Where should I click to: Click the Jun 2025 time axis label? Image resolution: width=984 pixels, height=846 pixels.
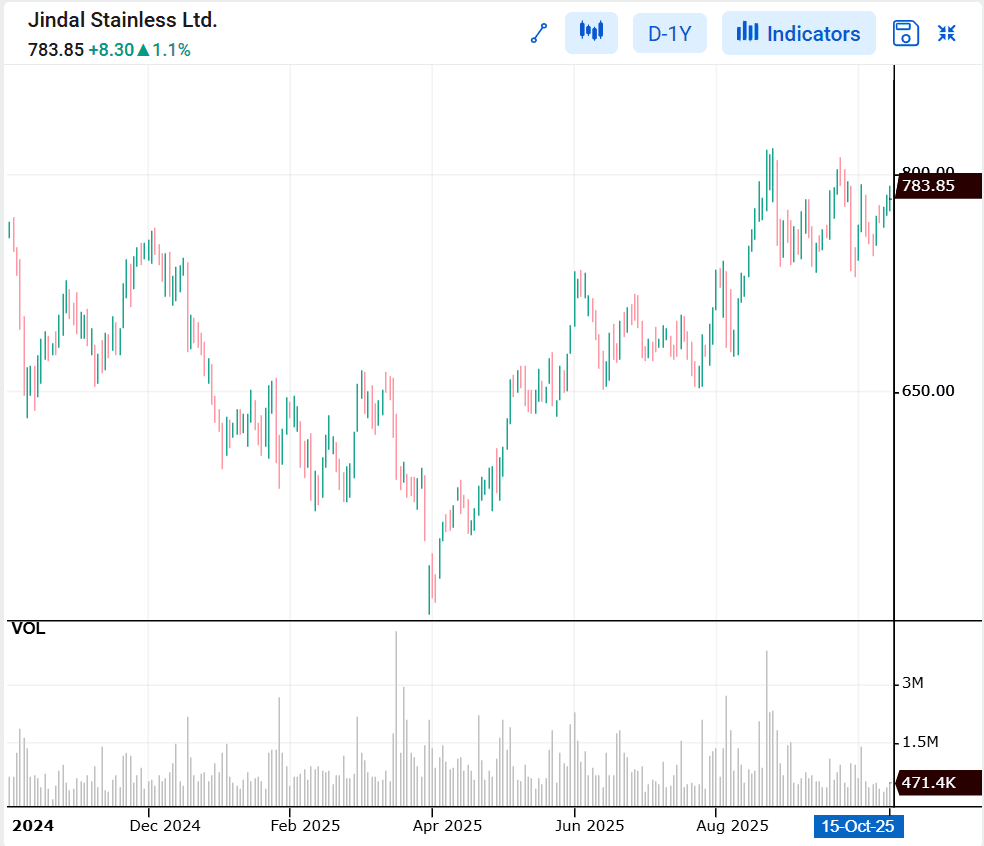[x=589, y=826]
